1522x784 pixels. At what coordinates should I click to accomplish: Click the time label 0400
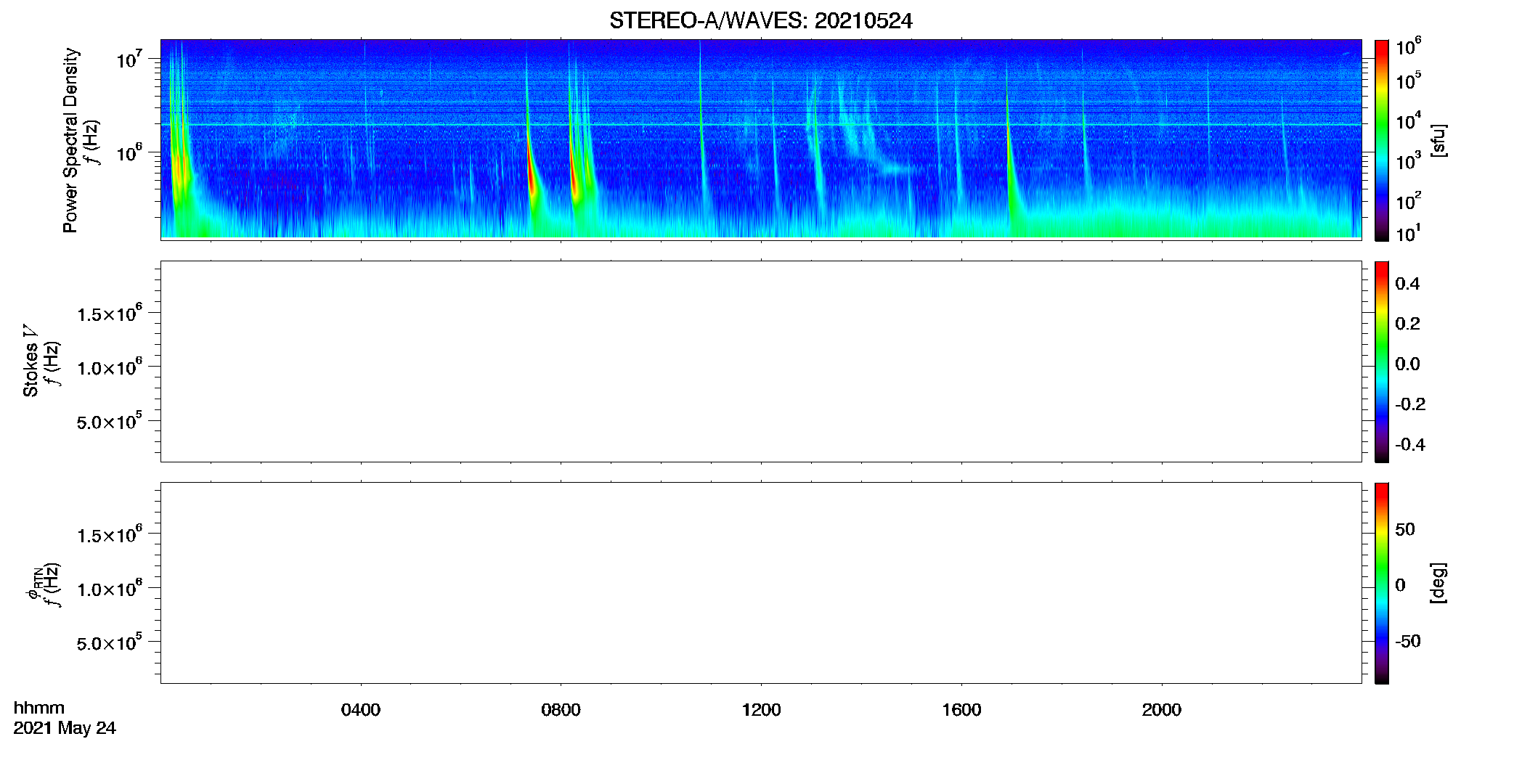tap(360, 709)
